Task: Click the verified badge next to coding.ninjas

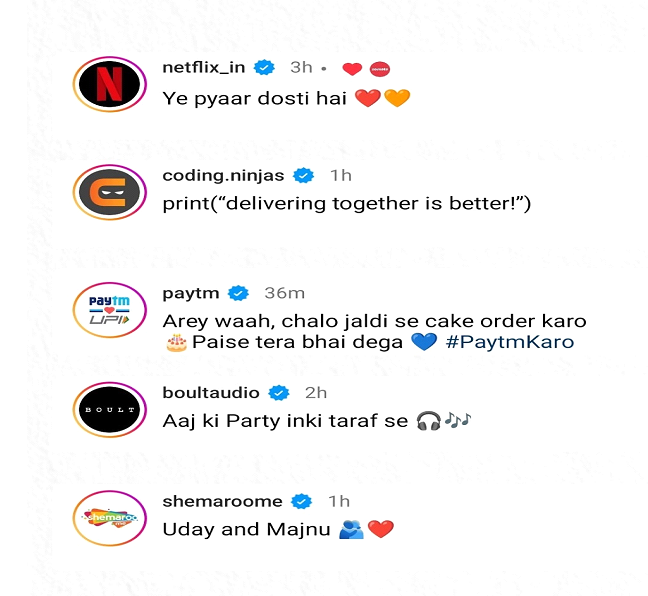Action: pyautogui.click(x=303, y=176)
